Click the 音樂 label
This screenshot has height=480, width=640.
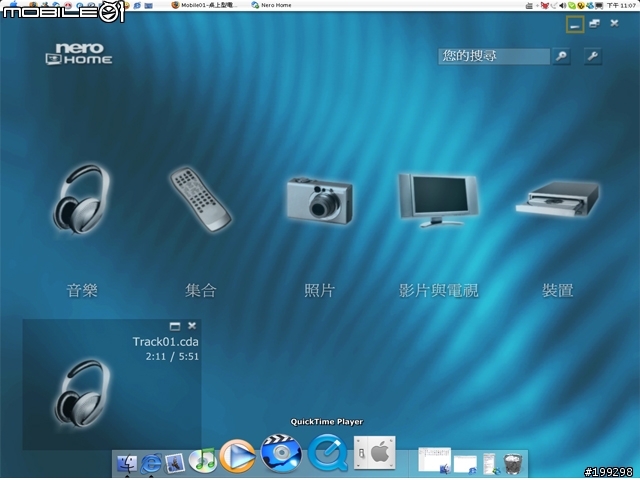pos(82,291)
